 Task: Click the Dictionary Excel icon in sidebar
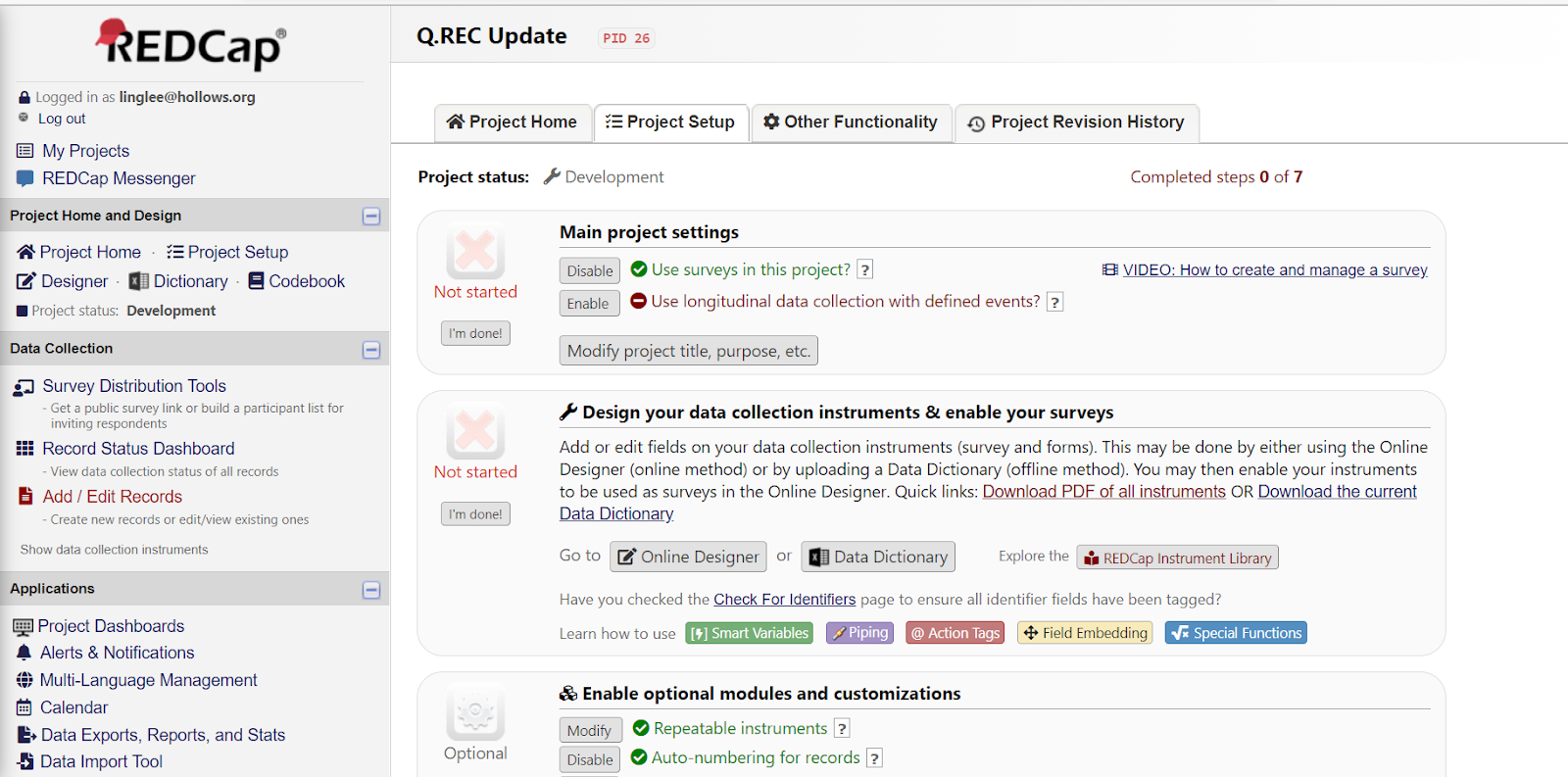click(x=139, y=281)
